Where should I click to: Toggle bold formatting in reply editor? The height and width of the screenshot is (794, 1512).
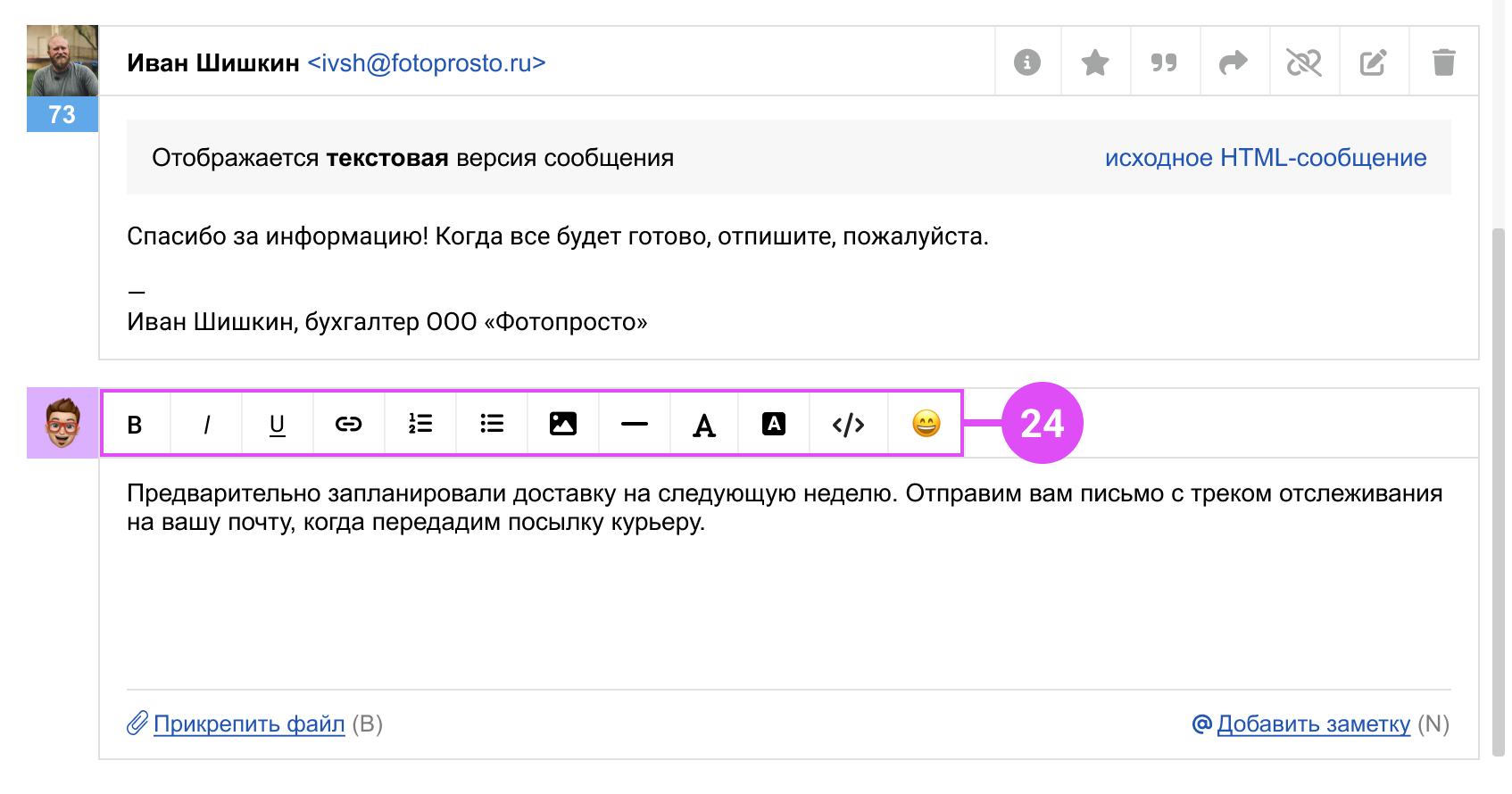click(135, 425)
